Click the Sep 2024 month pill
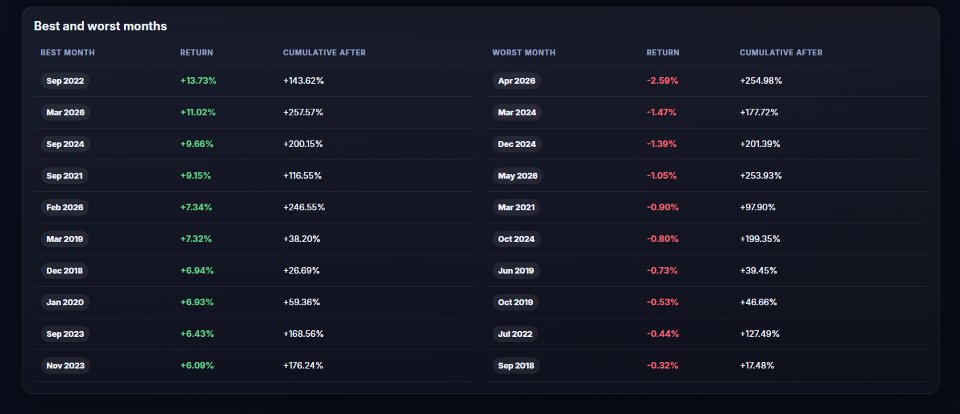This screenshot has height=414, width=960. [66, 144]
